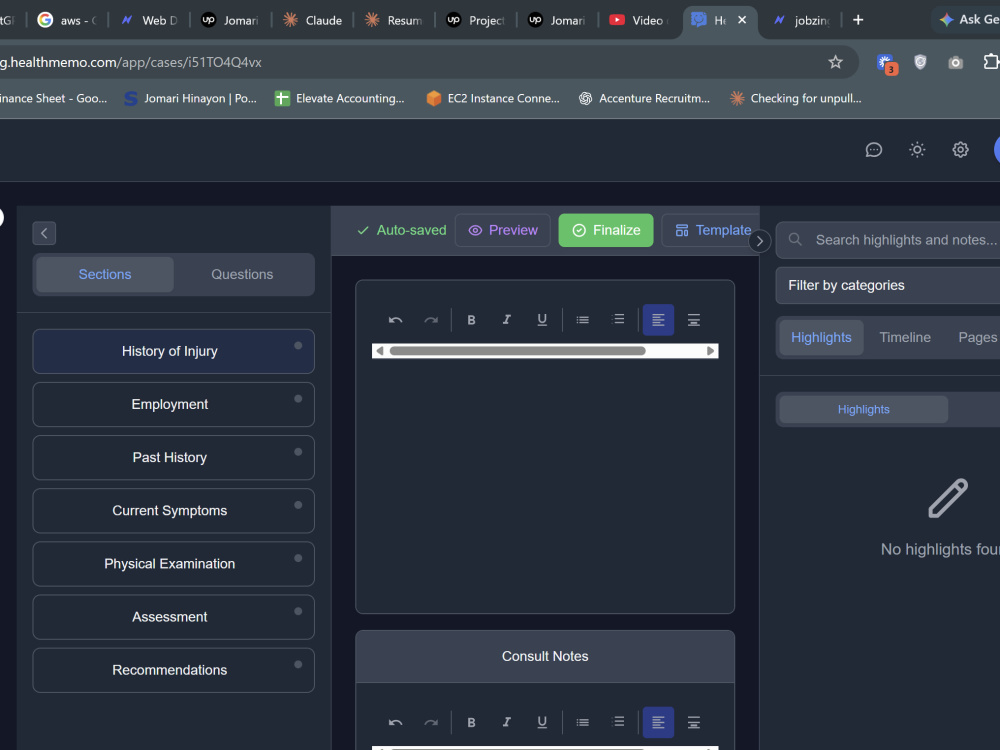Screen dimensions: 1000x750
Task: Open EC2 Instance Connect bookmark
Action: [493, 98]
